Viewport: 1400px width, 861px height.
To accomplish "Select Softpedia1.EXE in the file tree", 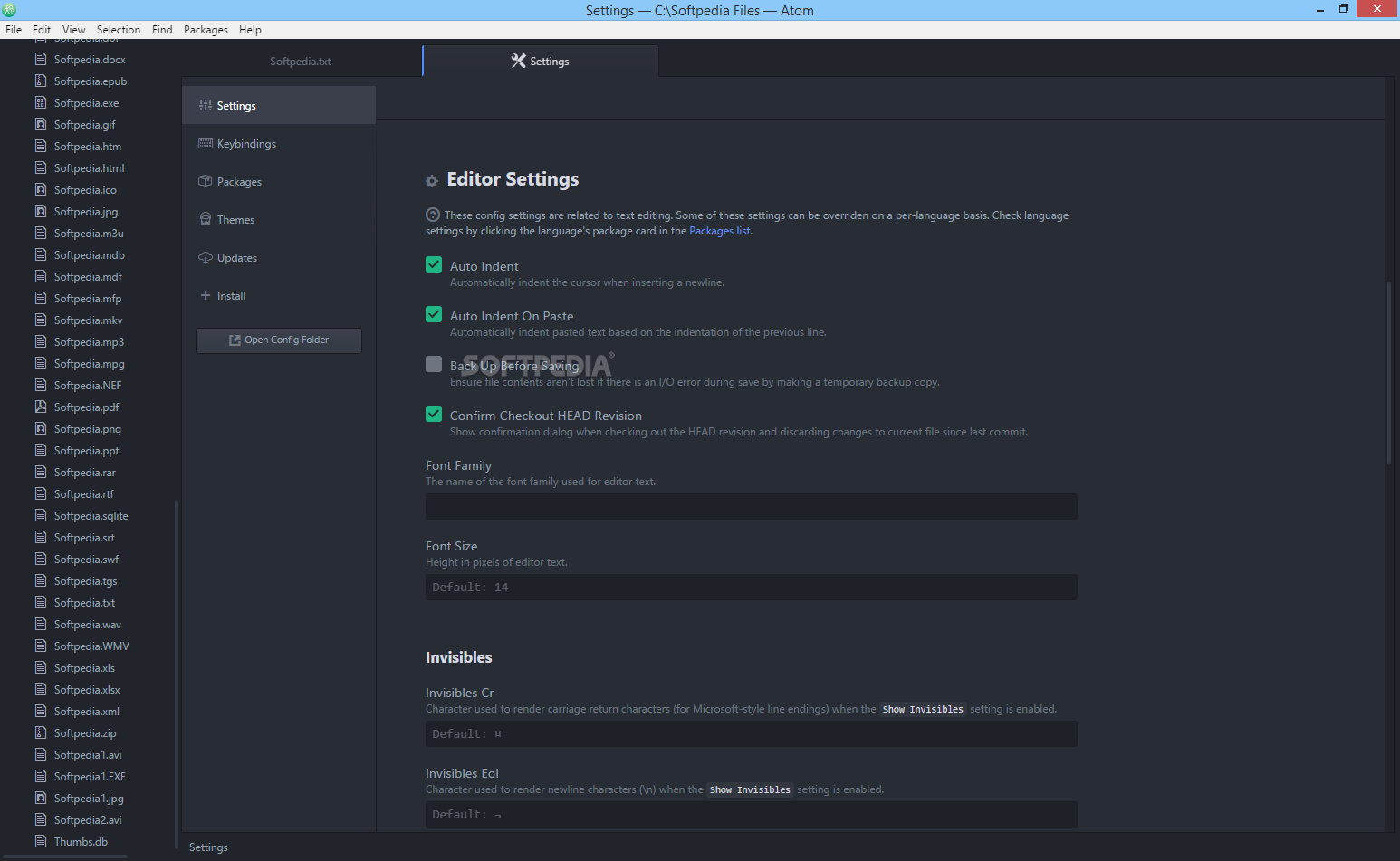I will tap(90, 776).
